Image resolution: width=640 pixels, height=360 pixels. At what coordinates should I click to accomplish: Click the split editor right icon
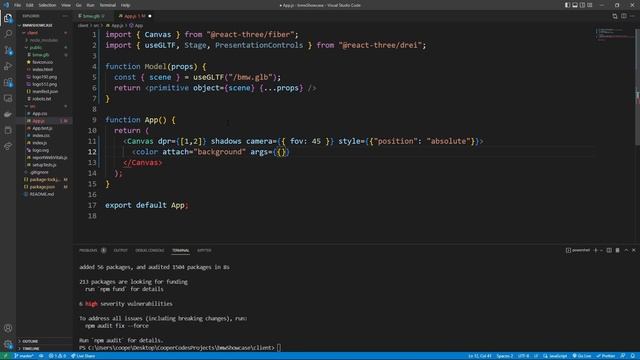click(624, 16)
